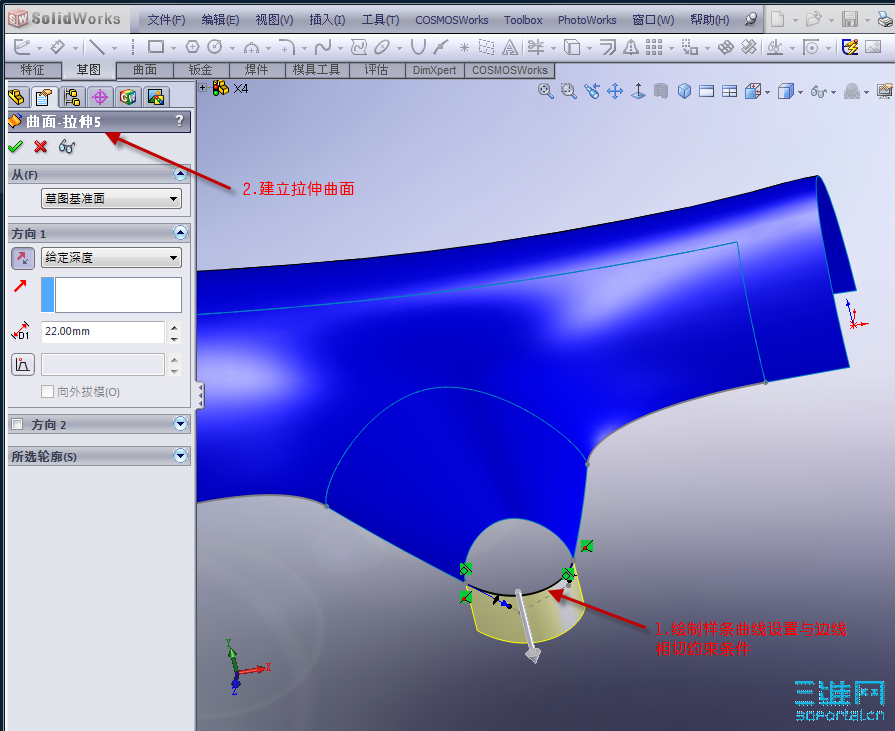Select the Sketch Text tool
Viewport: 895px width, 731px height.
pos(509,47)
